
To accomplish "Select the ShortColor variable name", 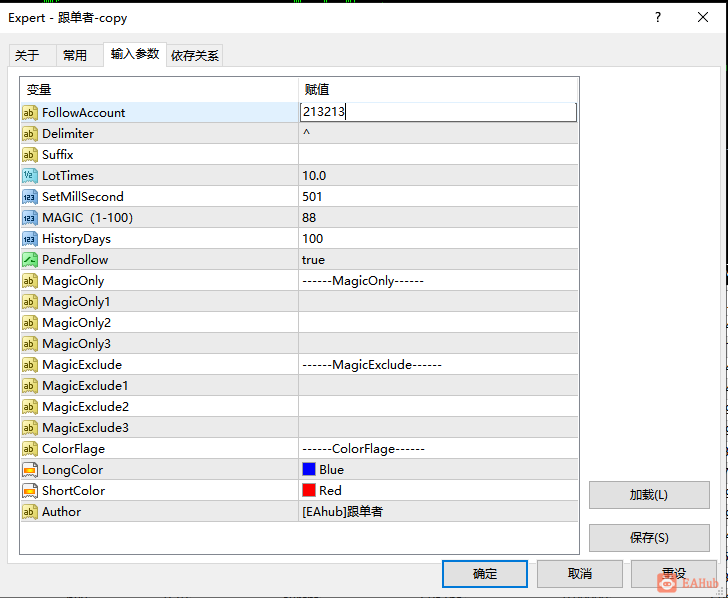I will pyautogui.click(x=73, y=491).
